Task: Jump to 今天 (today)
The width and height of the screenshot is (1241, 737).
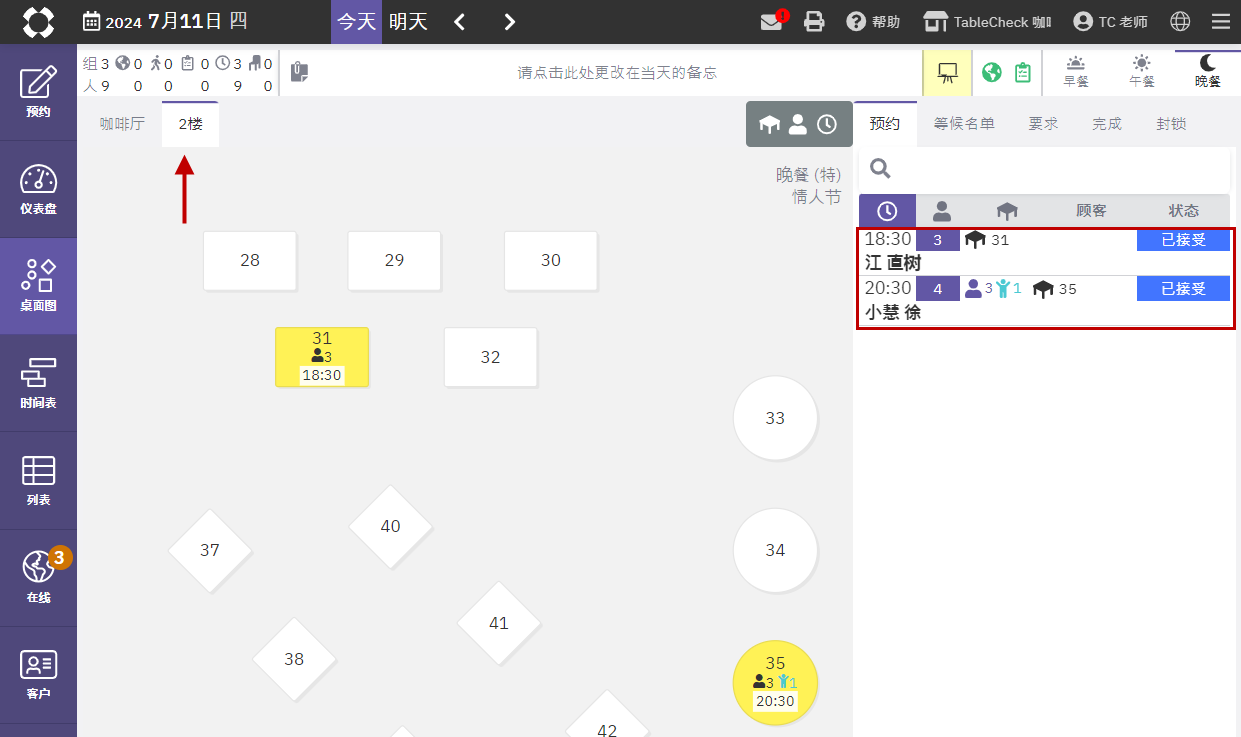Action: [x=356, y=22]
